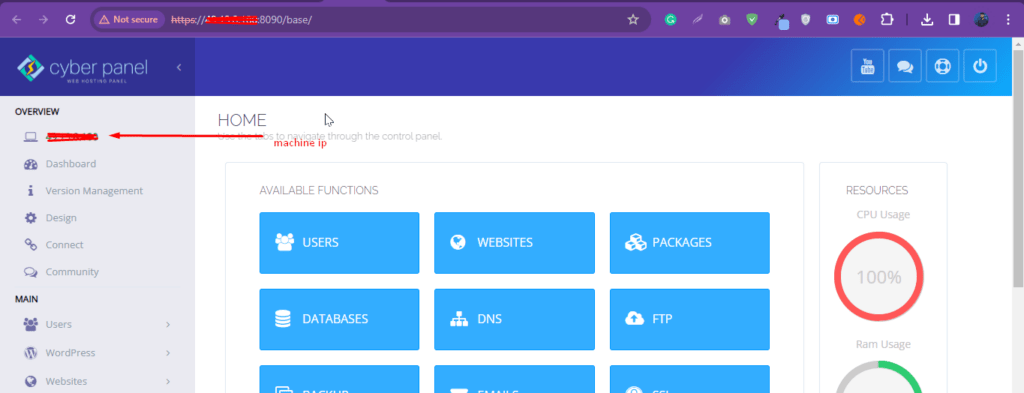Open the browser downloads icon
1024x393 pixels.
tap(927, 20)
